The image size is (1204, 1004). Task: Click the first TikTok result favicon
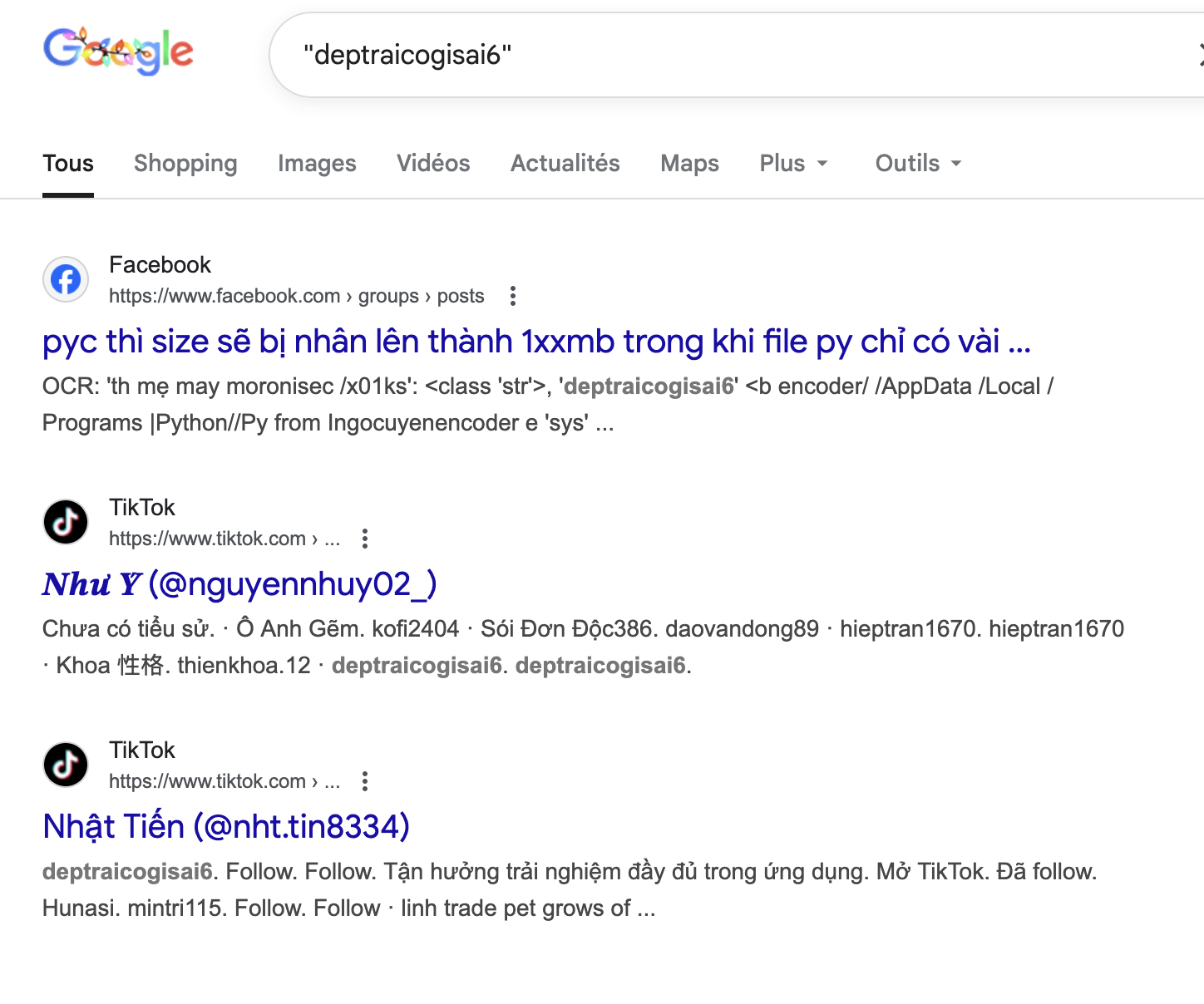[x=66, y=522]
